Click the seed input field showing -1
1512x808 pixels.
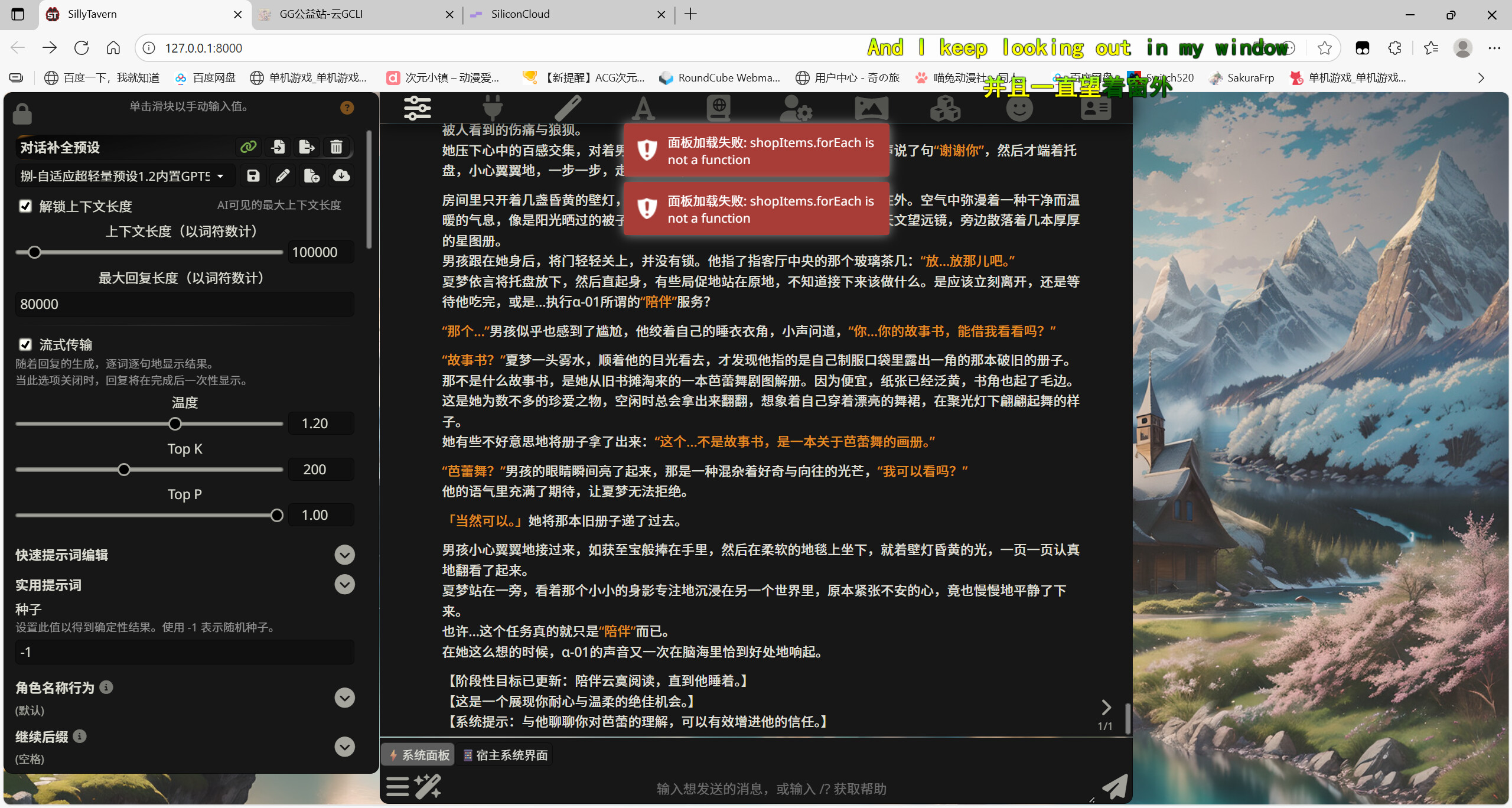pyautogui.click(x=184, y=652)
